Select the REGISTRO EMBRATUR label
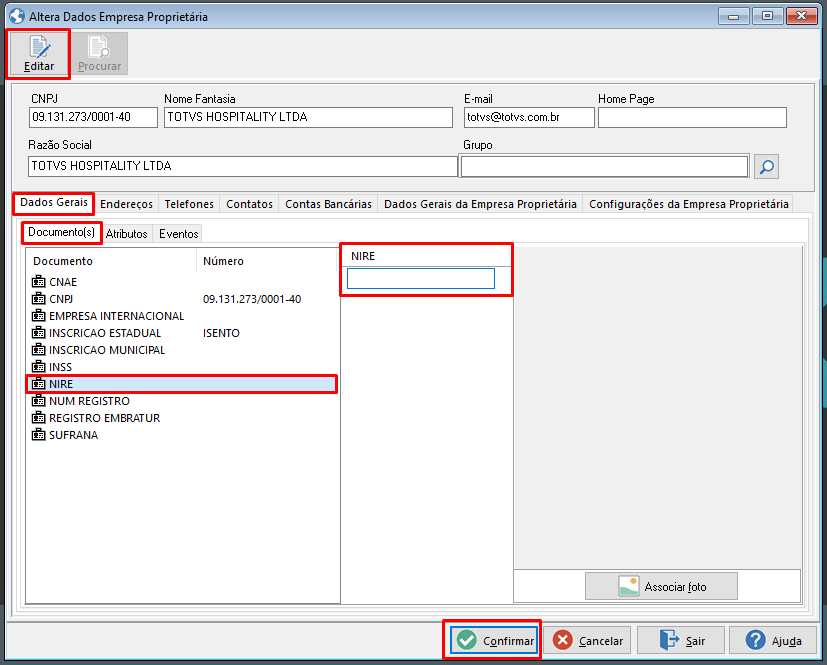 [x=104, y=418]
